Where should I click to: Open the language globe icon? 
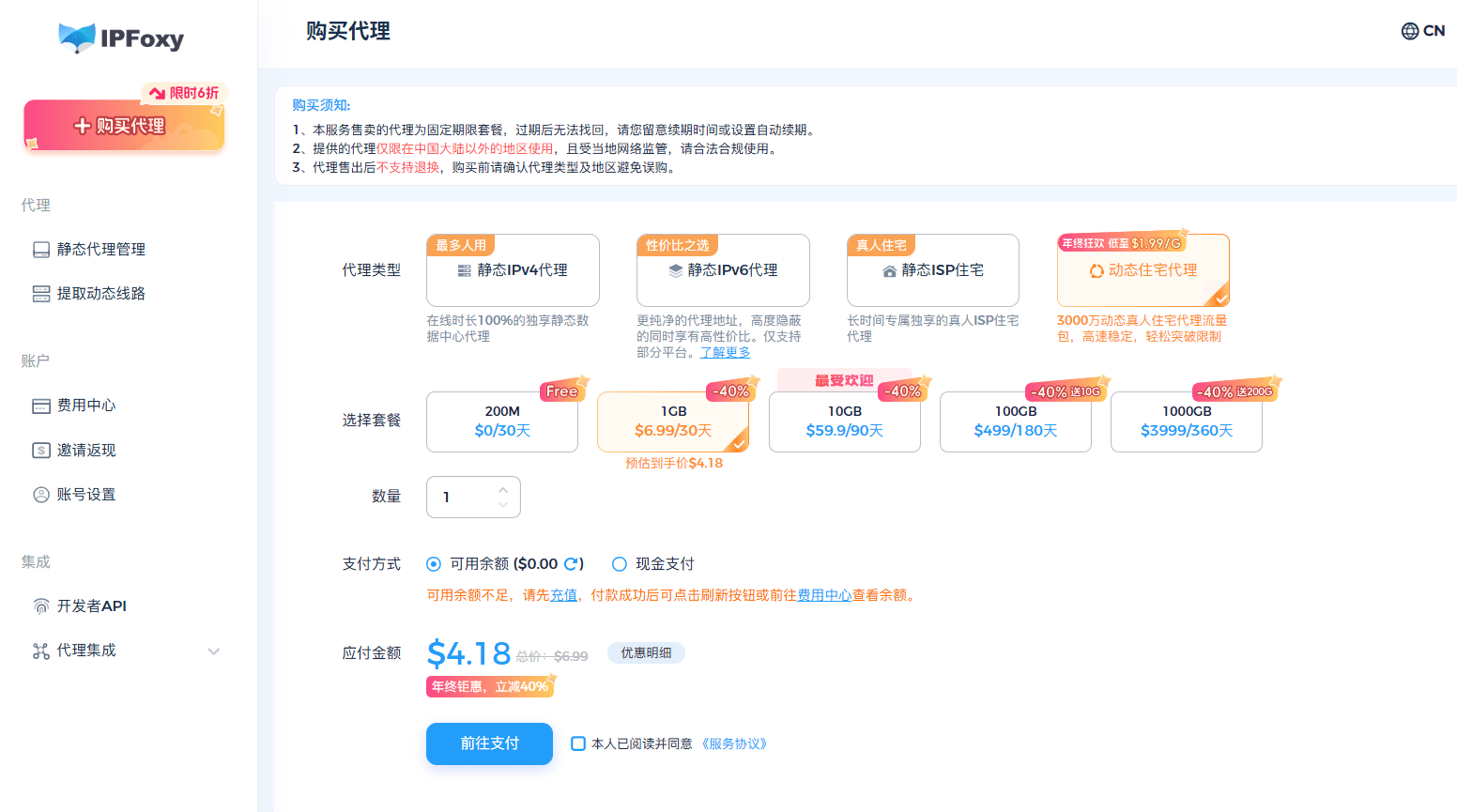click(x=1410, y=31)
